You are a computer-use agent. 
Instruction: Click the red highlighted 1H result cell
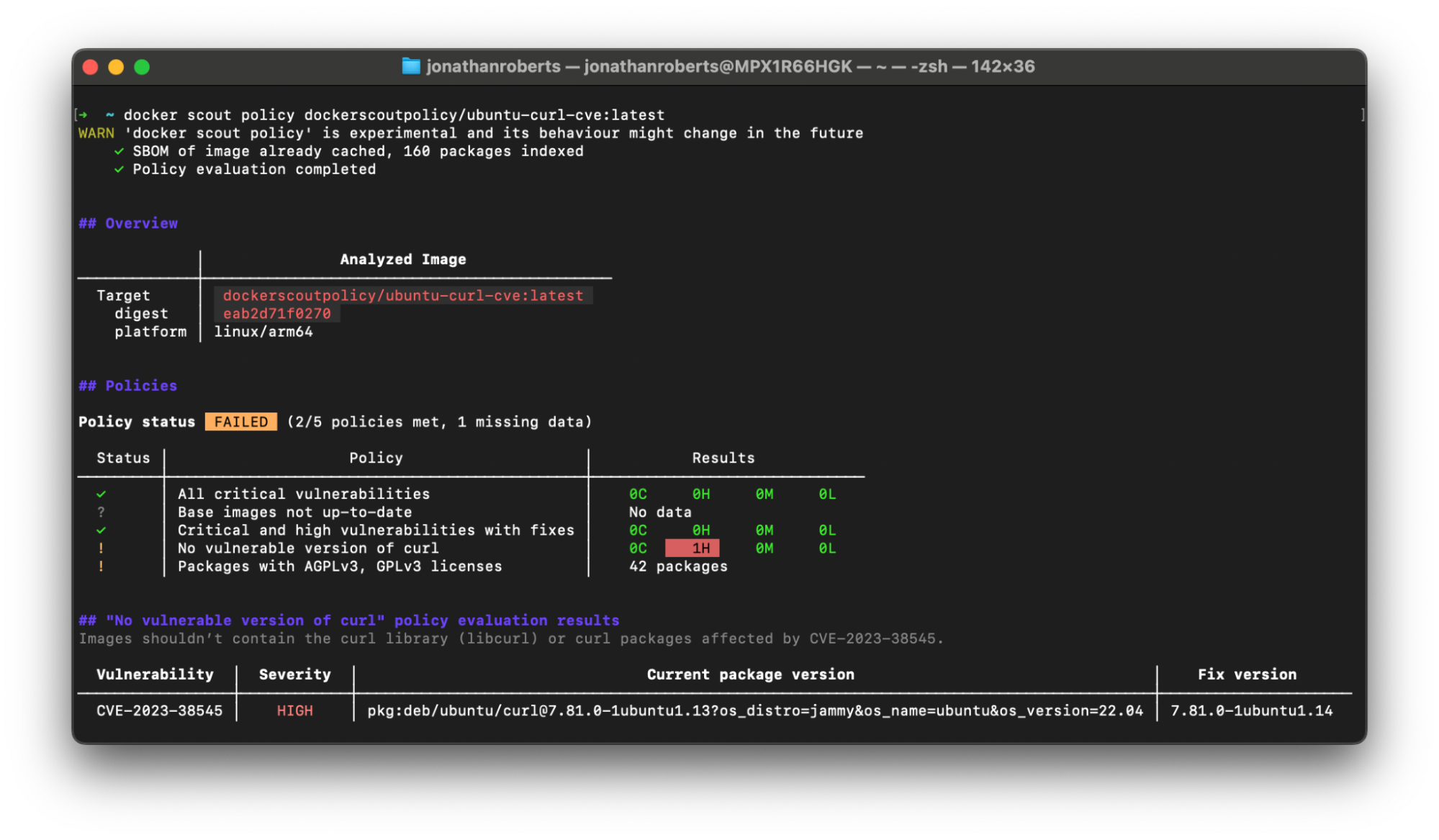pos(693,548)
